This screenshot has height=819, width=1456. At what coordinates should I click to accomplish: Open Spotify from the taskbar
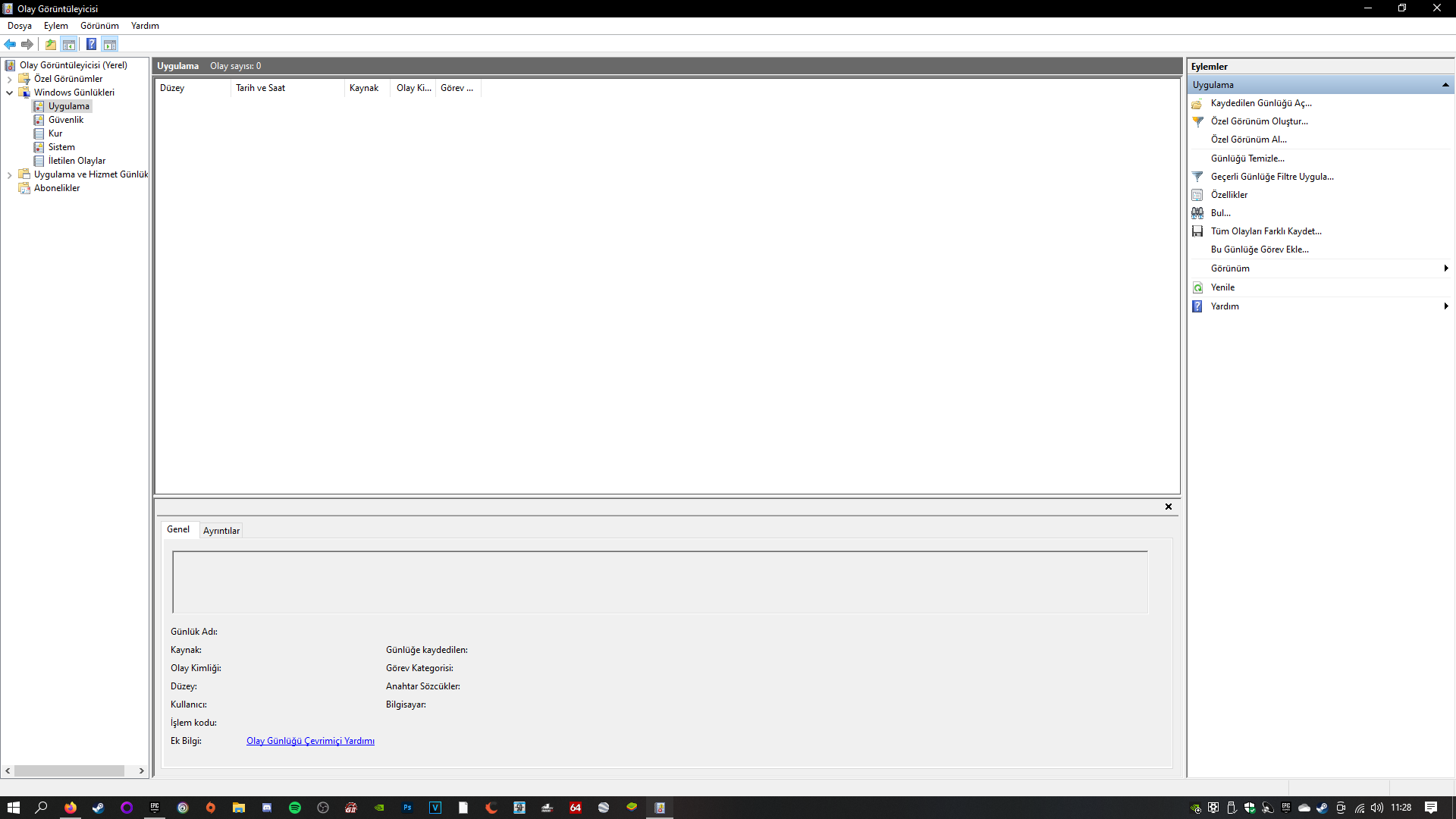pos(295,808)
